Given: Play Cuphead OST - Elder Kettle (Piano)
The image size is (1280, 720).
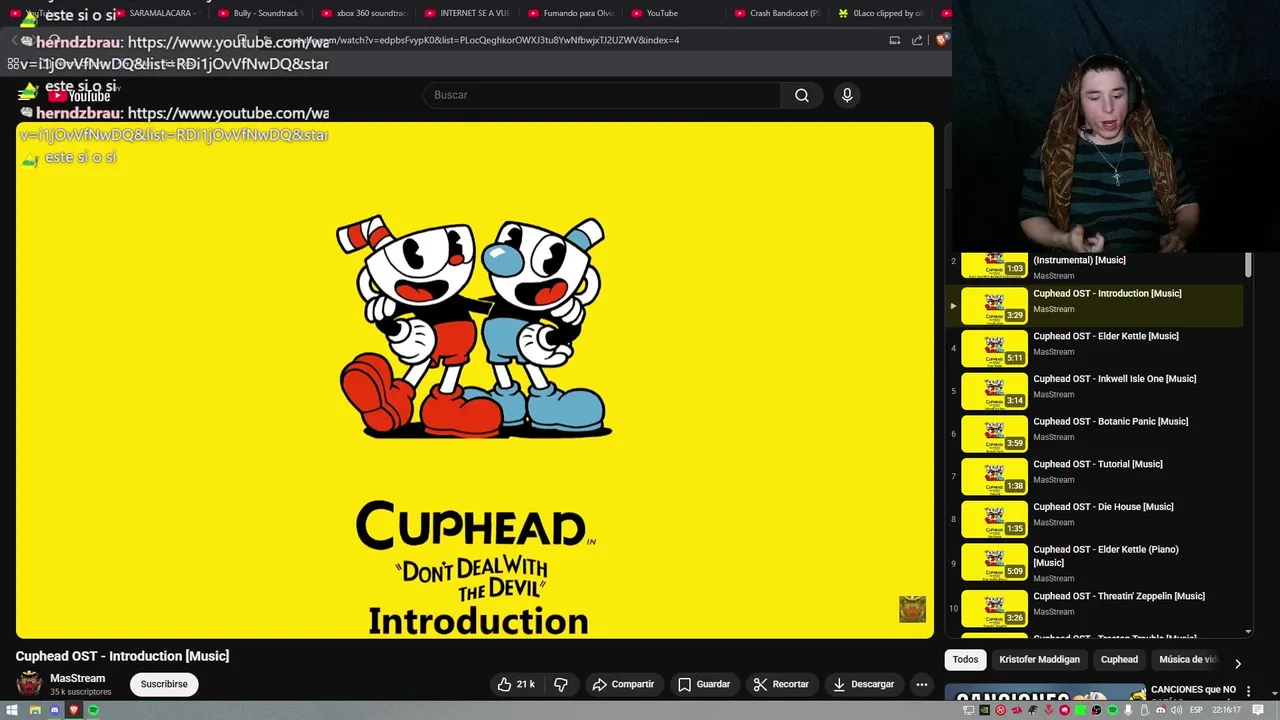Looking at the screenshot, I should click(1095, 563).
